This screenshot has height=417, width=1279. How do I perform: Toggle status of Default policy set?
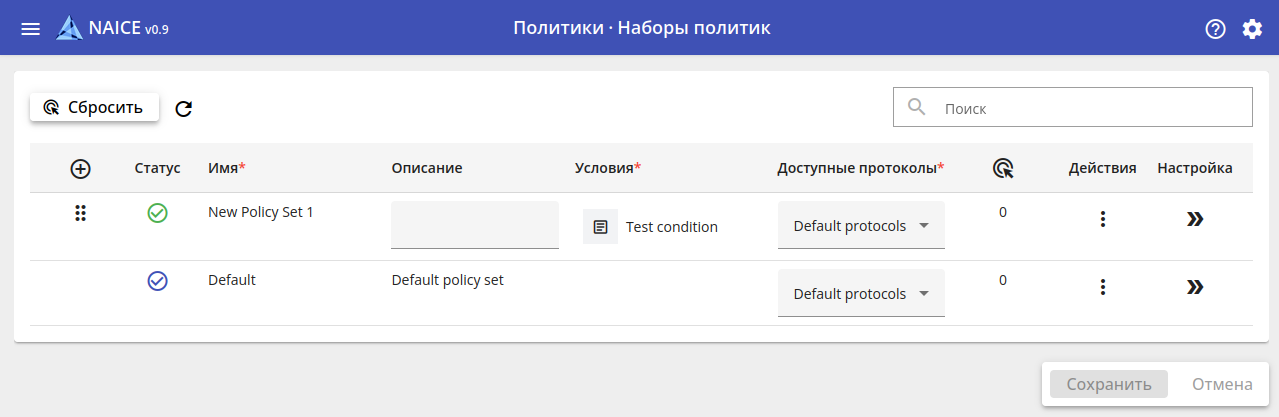(x=157, y=281)
